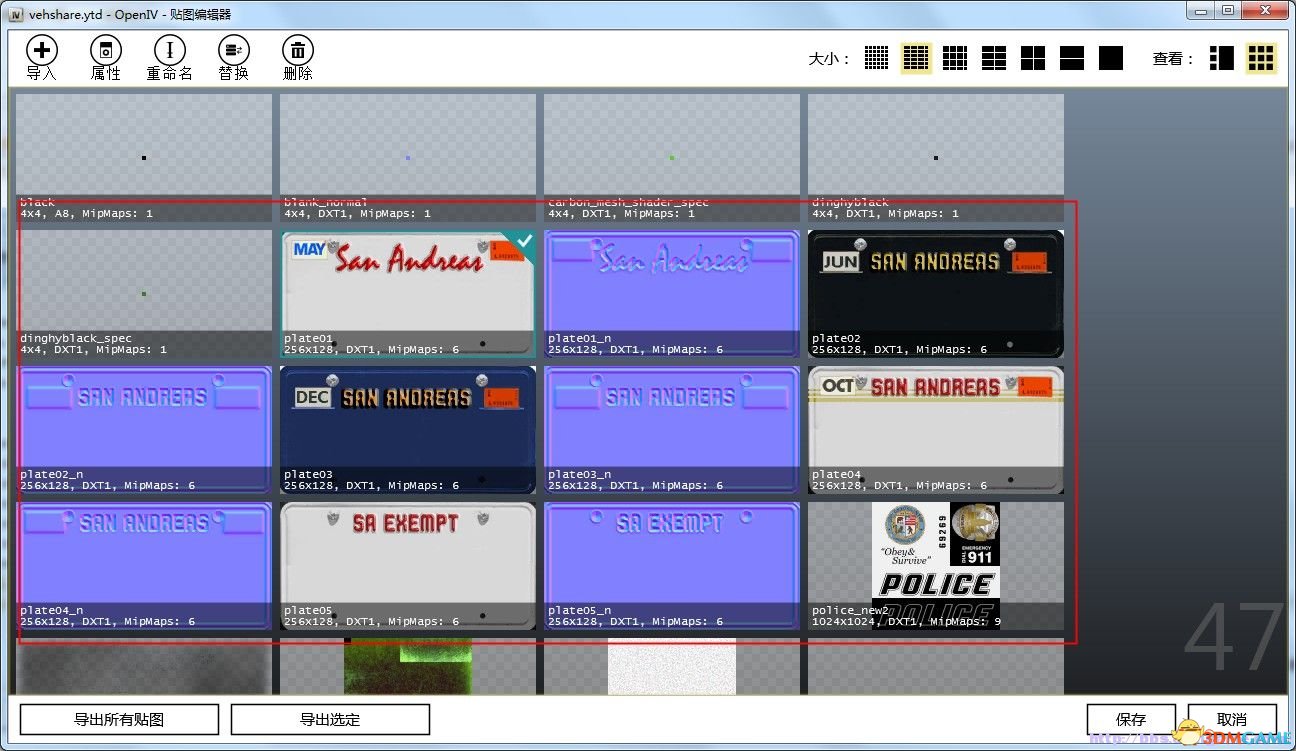Select the plate05_n normal map thumbnail

tap(672, 566)
